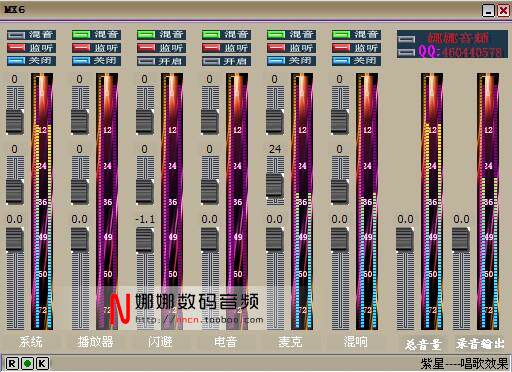Toggle 混音 on the 电音 channel

(226, 35)
